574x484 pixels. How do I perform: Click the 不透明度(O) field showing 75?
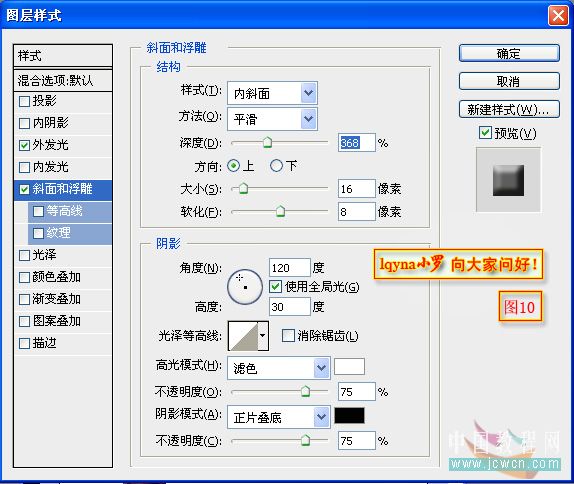[357, 392]
